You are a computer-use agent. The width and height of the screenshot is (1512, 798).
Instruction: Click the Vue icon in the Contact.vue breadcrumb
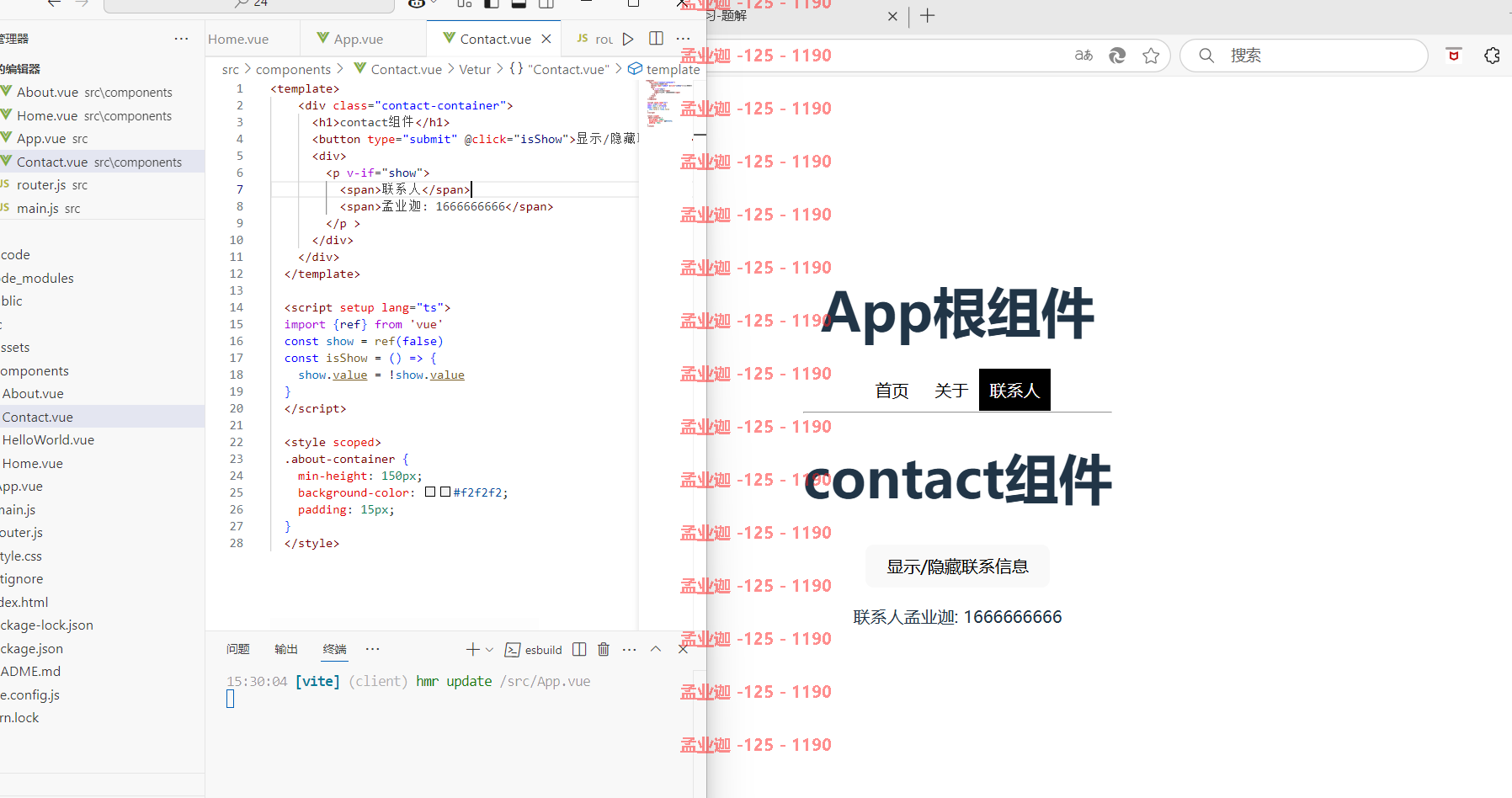tap(360, 68)
